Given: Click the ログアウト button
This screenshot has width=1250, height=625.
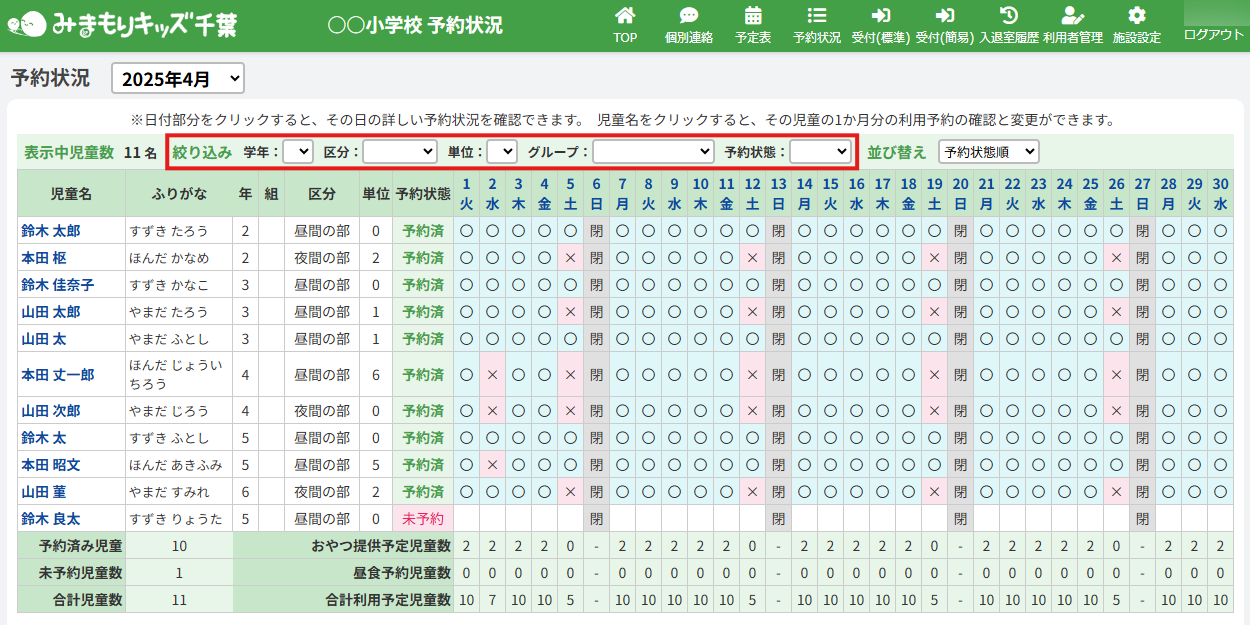Looking at the screenshot, I should tap(1213, 34).
